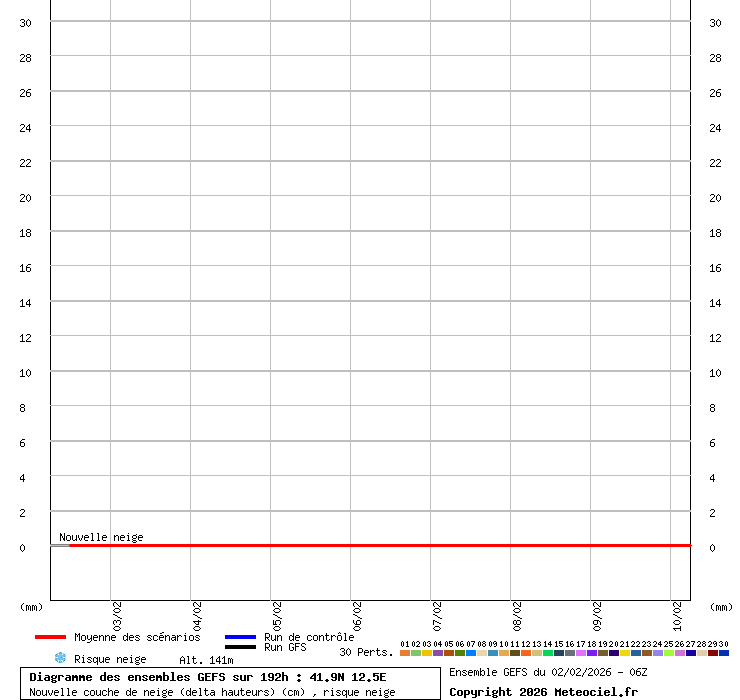Click the Ensemble GEFS du 02/02/2026 text

coord(548,672)
